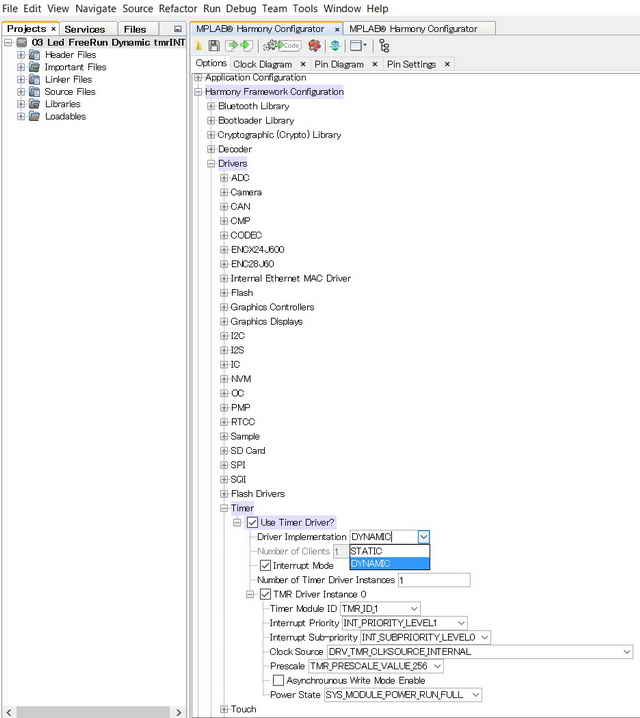Close the Clock Diagram tab
Screen dimensions: 640x718
pos(303,65)
